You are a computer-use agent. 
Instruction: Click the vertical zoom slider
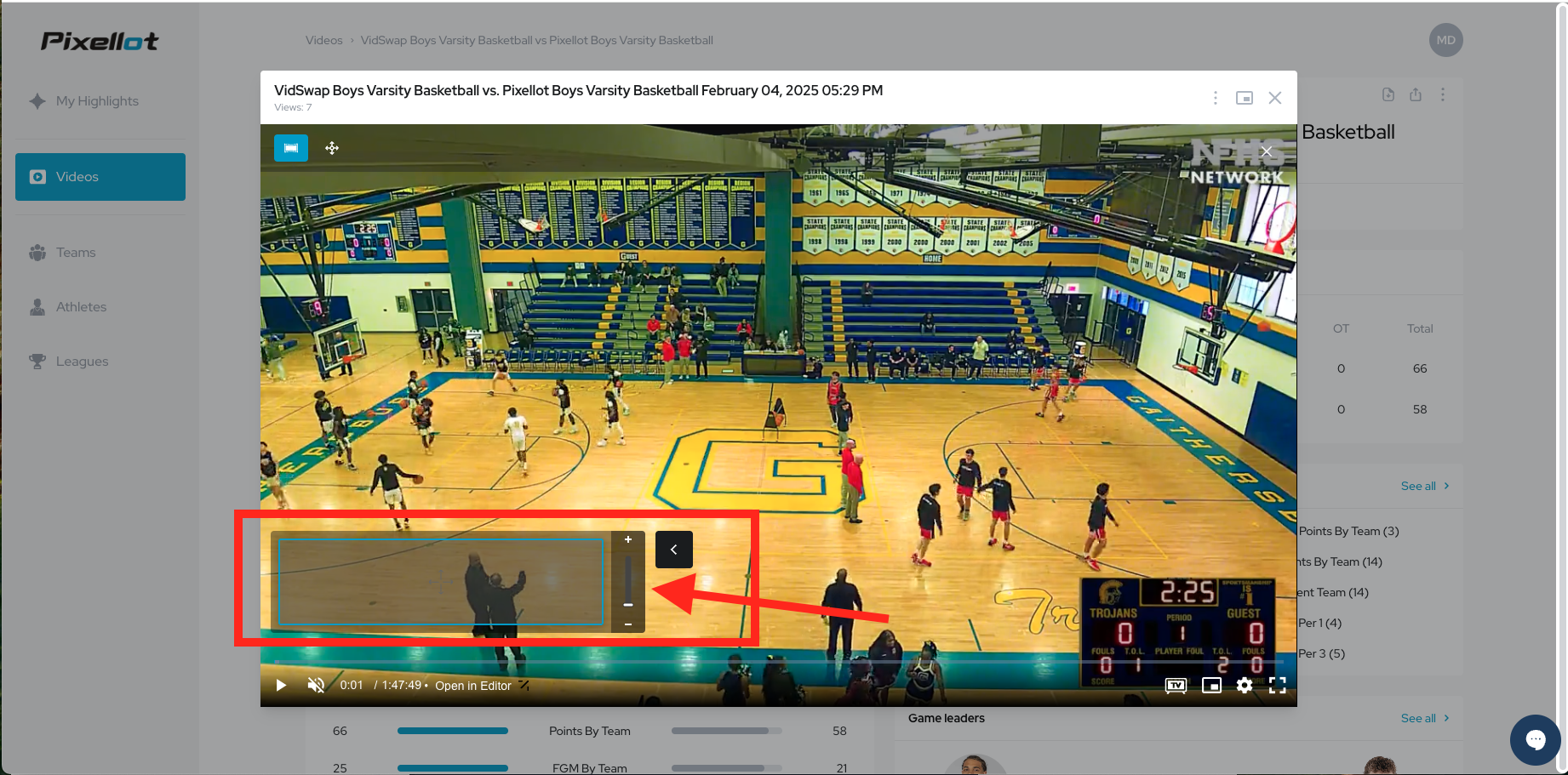628,581
